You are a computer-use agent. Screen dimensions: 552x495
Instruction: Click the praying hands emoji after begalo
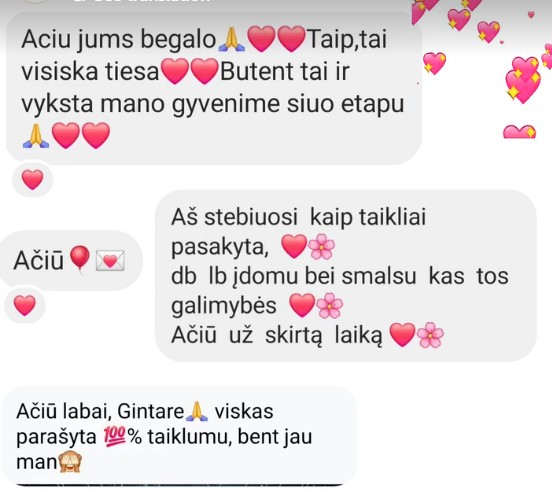(231, 39)
